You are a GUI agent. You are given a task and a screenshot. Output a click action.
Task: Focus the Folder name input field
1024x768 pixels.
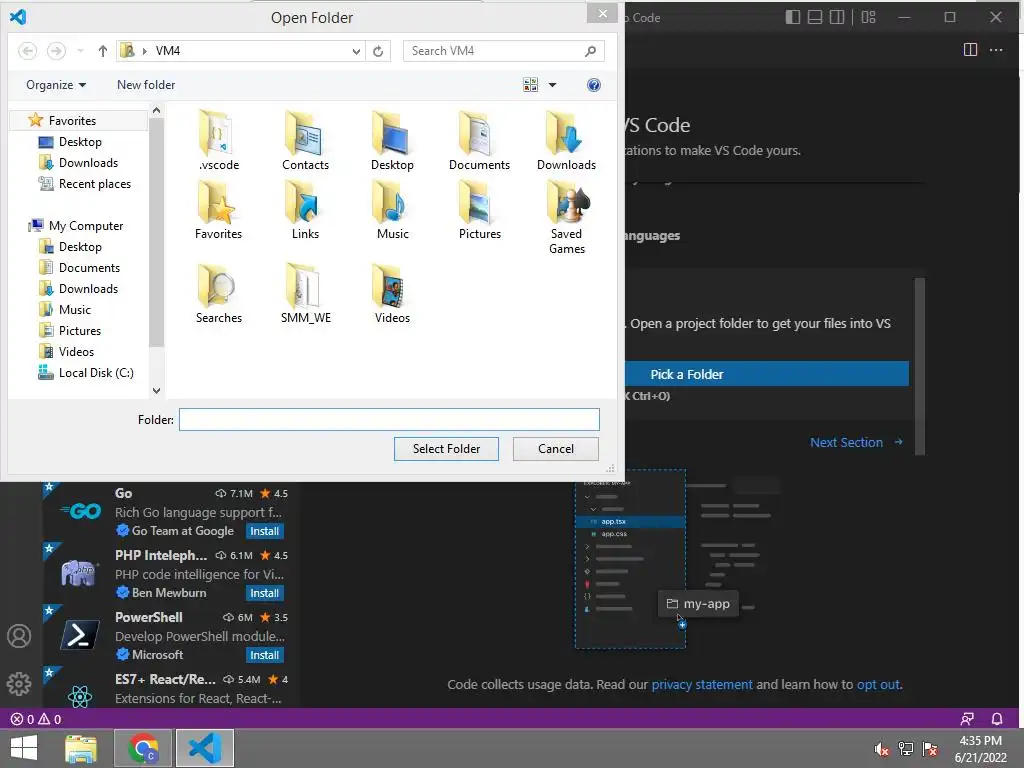pyautogui.click(x=389, y=419)
